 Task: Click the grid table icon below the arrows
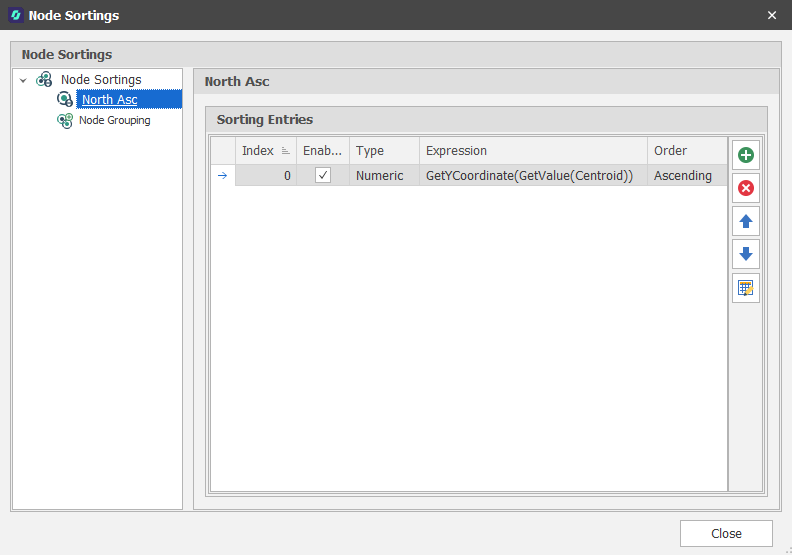click(745, 288)
